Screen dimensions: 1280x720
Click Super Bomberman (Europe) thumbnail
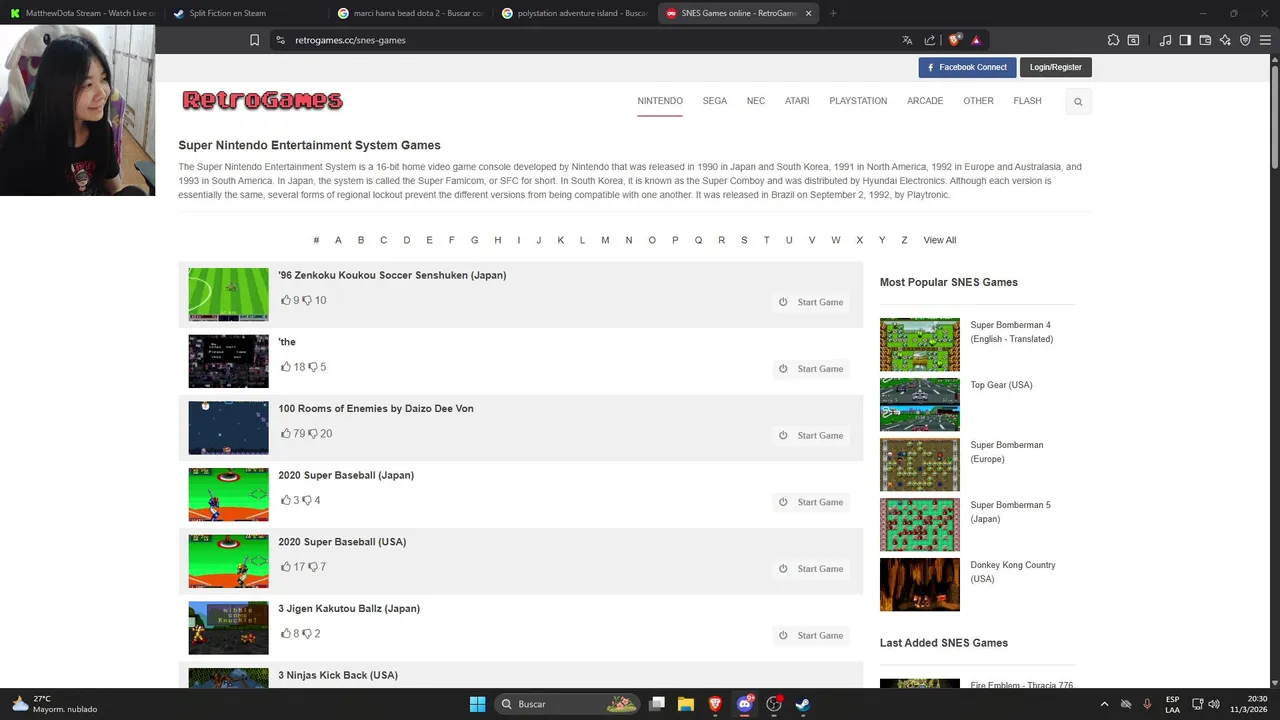tap(920, 465)
